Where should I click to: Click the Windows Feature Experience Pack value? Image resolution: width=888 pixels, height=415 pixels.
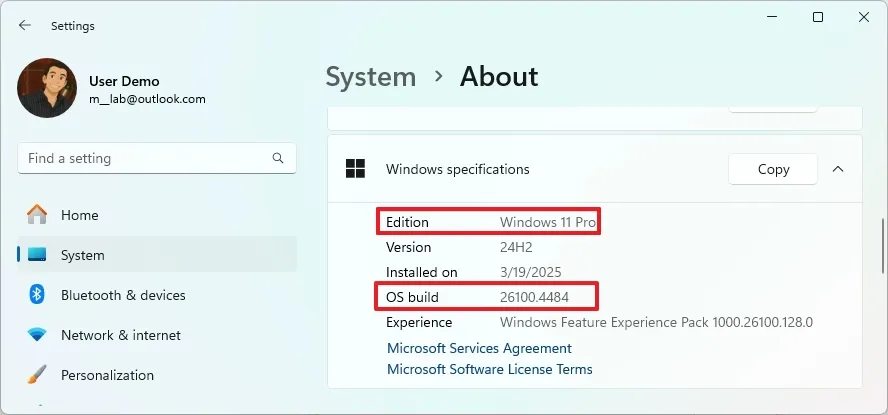pos(656,322)
